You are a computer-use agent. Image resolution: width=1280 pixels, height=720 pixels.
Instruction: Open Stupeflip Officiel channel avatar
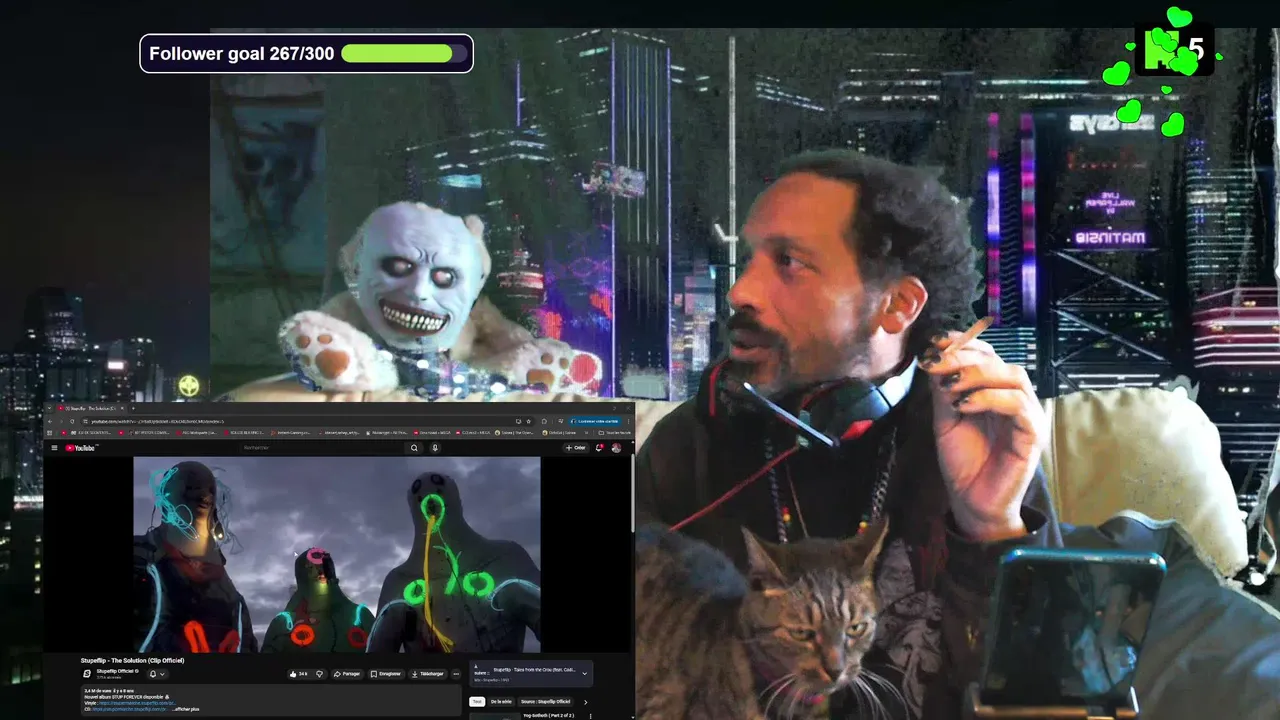click(87, 674)
